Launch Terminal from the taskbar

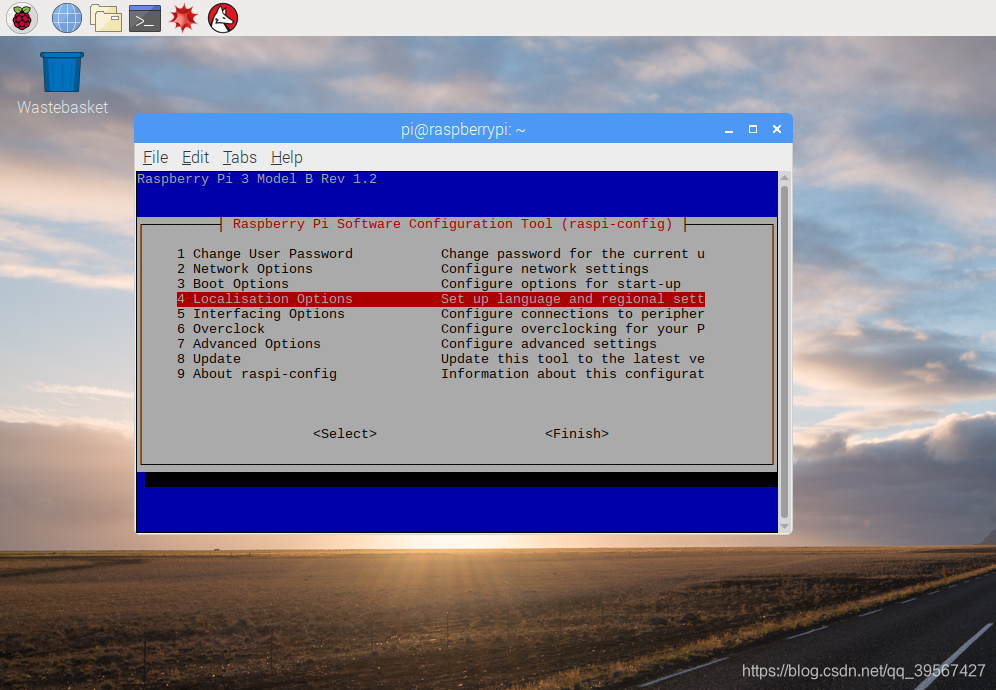145,18
